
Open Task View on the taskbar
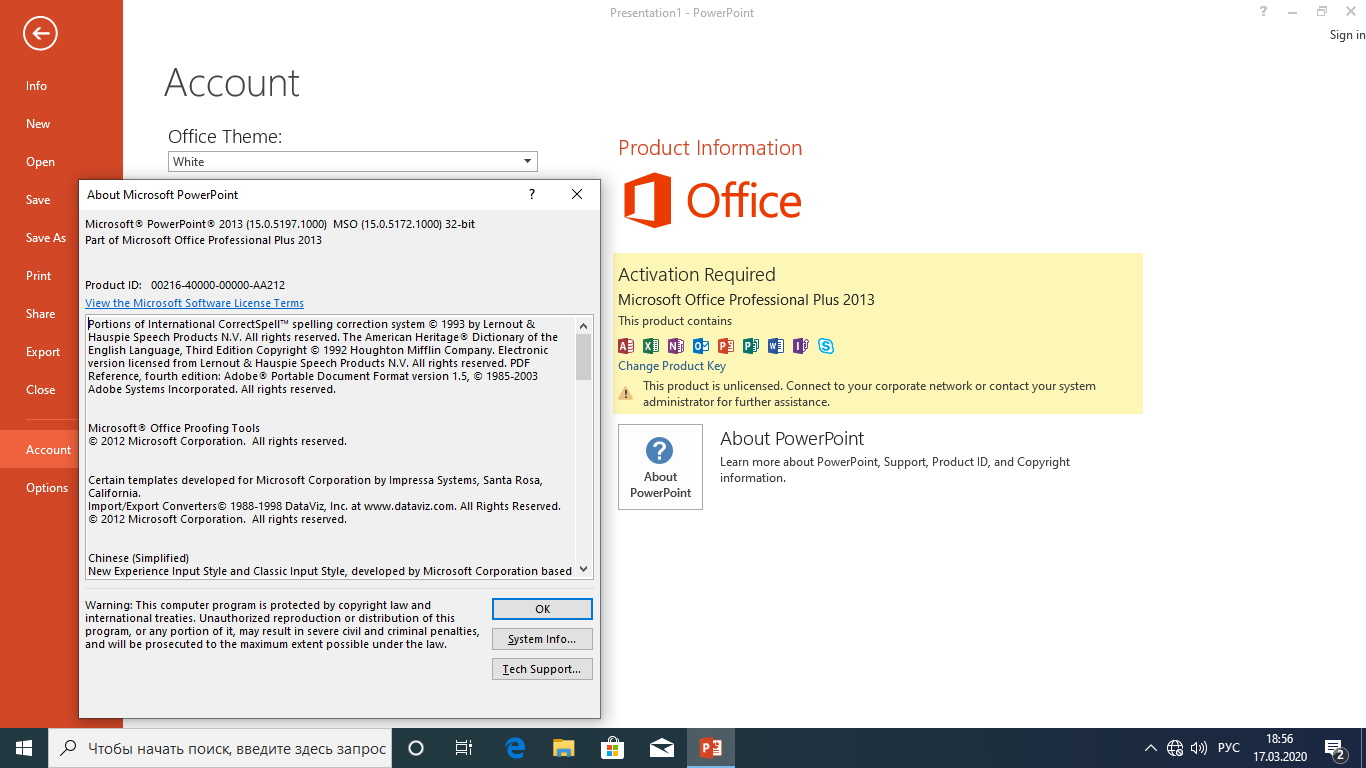tap(464, 748)
